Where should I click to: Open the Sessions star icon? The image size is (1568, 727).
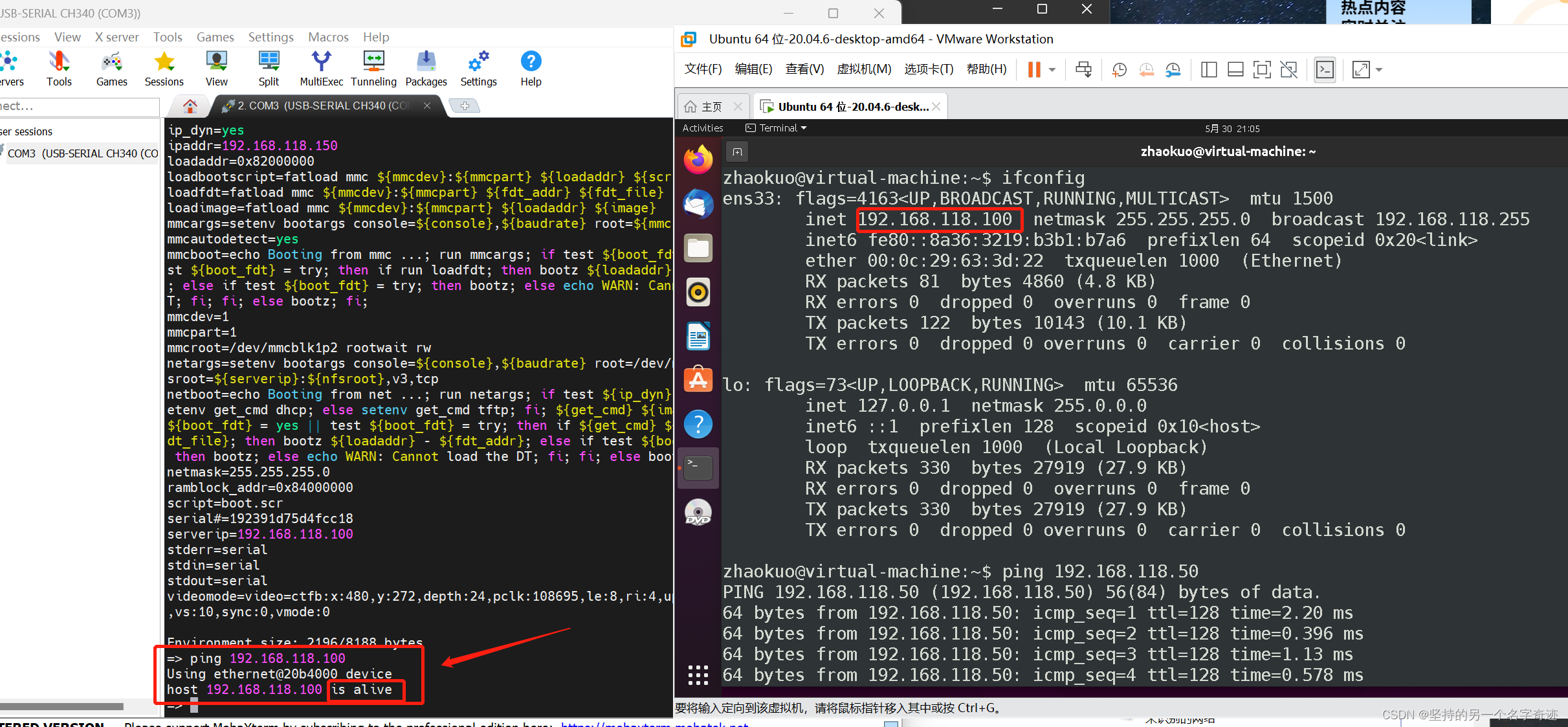click(164, 69)
